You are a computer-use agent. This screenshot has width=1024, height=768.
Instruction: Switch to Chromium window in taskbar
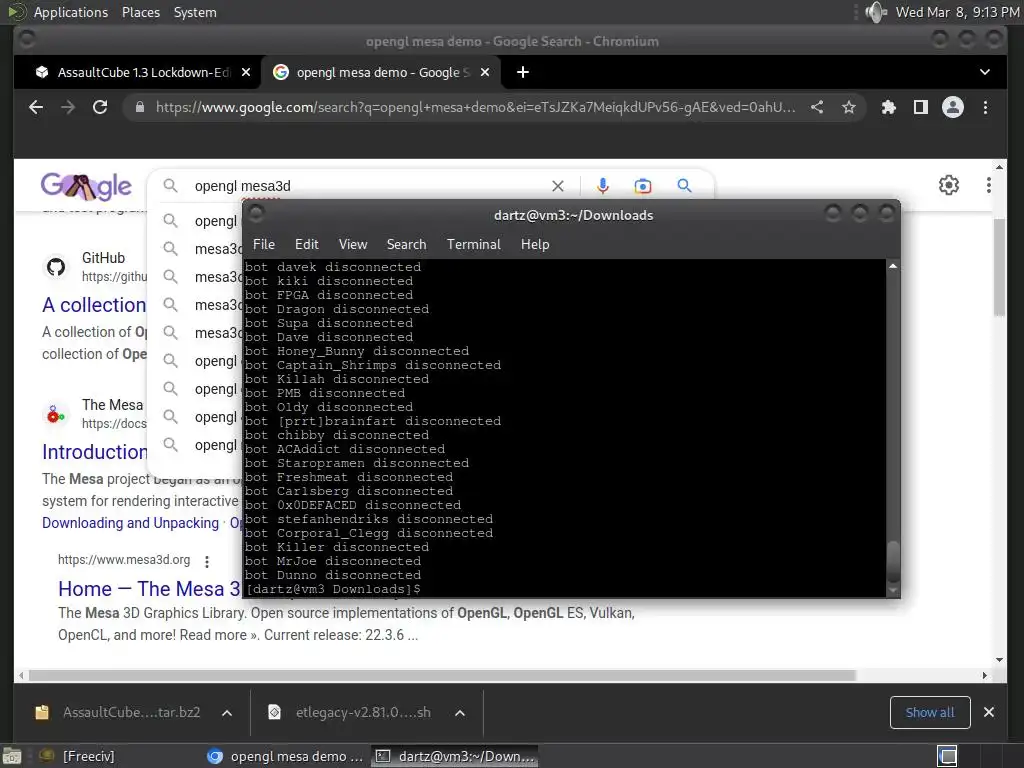coord(286,756)
